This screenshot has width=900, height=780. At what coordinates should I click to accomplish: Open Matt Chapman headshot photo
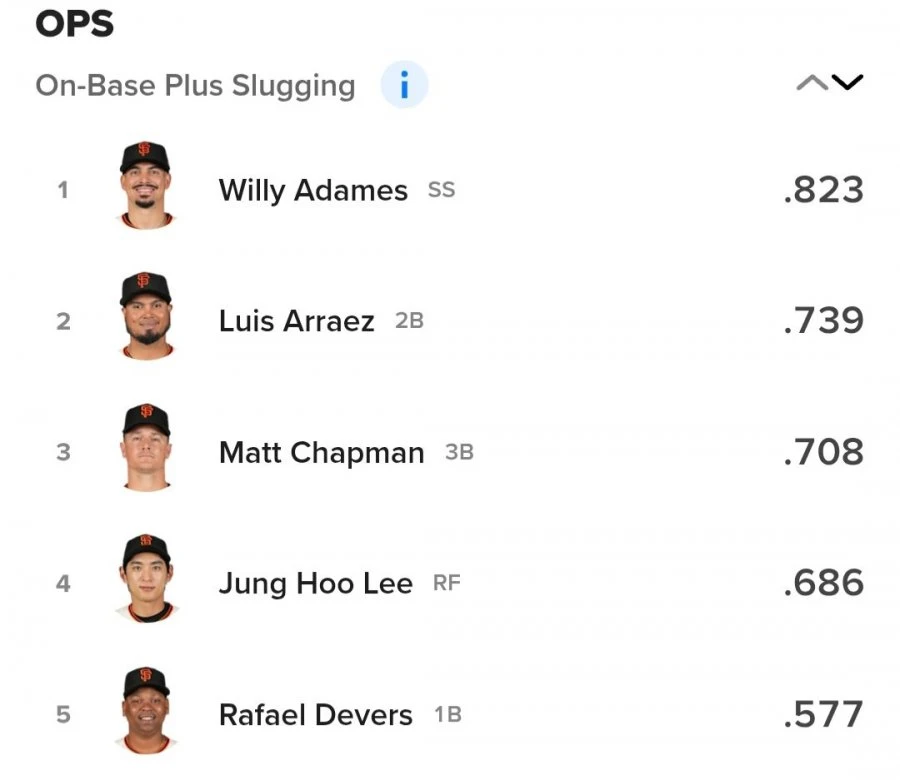(x=146, y=447)
